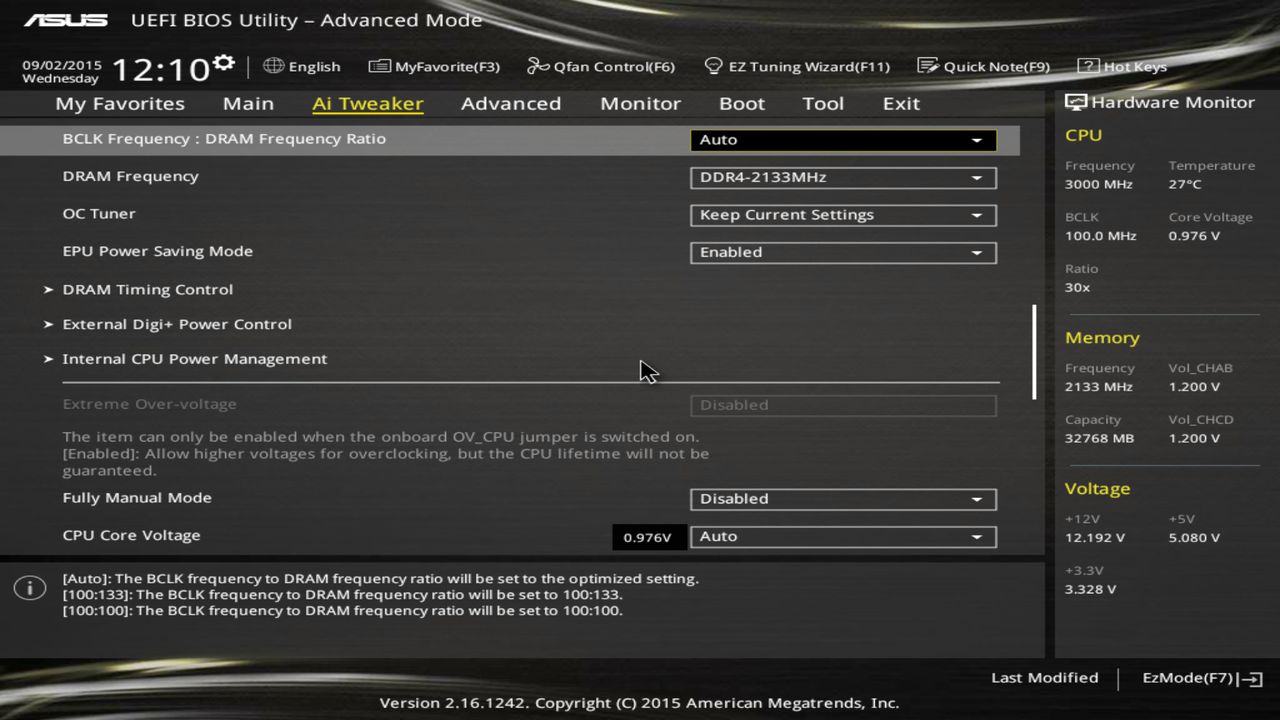Select the Ai Tweaker tab
This screenshot has height=720, width=1280.
(x=367, y=104)
